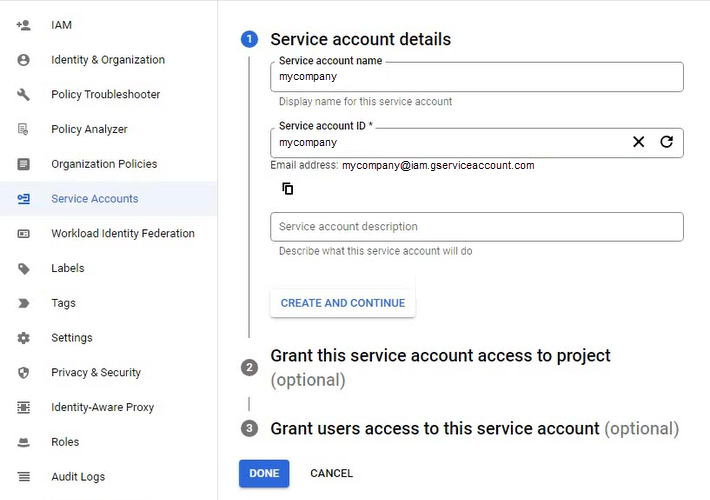Click the Roles hat icon in sidebar
This screenshot has width=710, height=500.
pyautogui.click(x=24, y=442)
